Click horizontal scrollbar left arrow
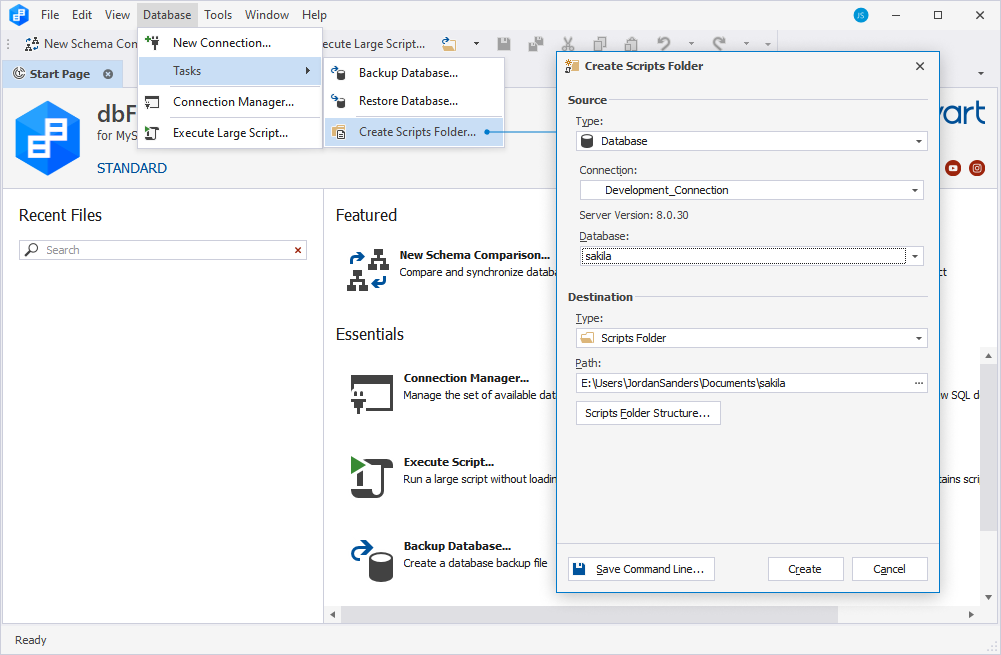The width and height of the screenshot is (1001, 655). (333, 614)
